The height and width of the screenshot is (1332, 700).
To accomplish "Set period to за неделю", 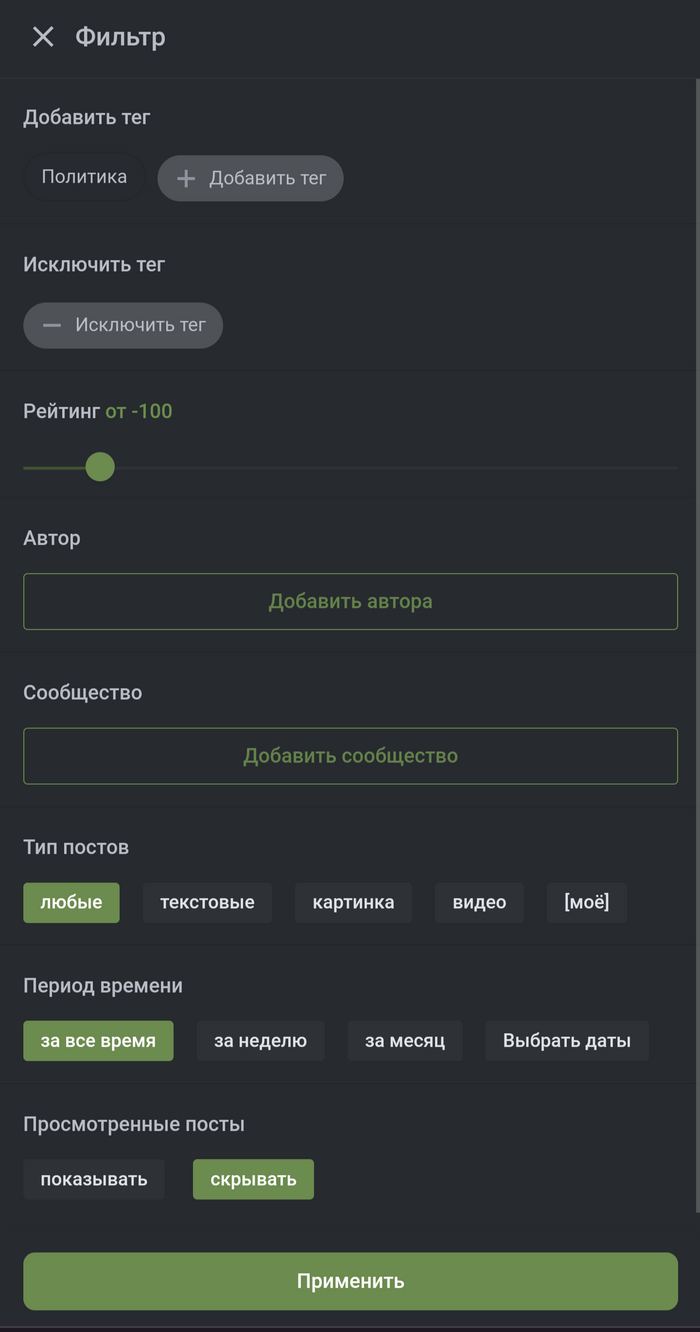I will pyautogui.click(x=260, y=1040).
